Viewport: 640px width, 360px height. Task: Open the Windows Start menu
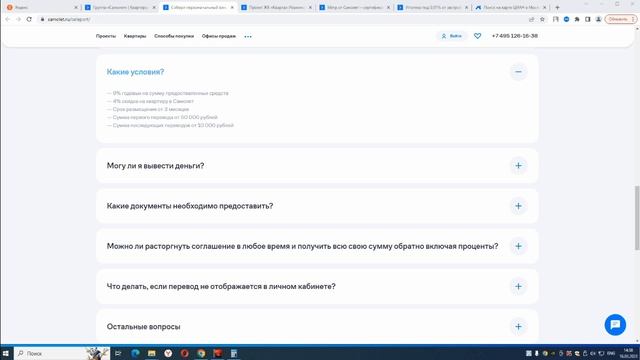pyautogui.click(x=6, y=353)
